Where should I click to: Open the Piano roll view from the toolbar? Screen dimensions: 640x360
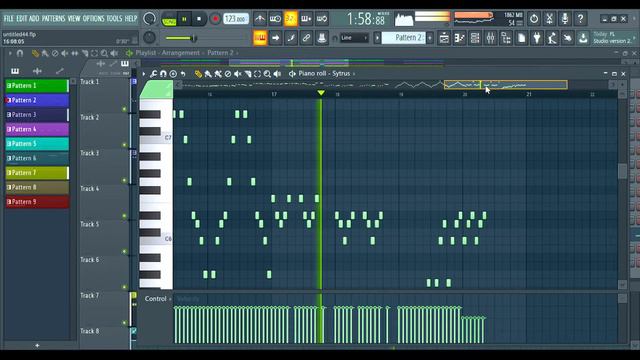460,38
